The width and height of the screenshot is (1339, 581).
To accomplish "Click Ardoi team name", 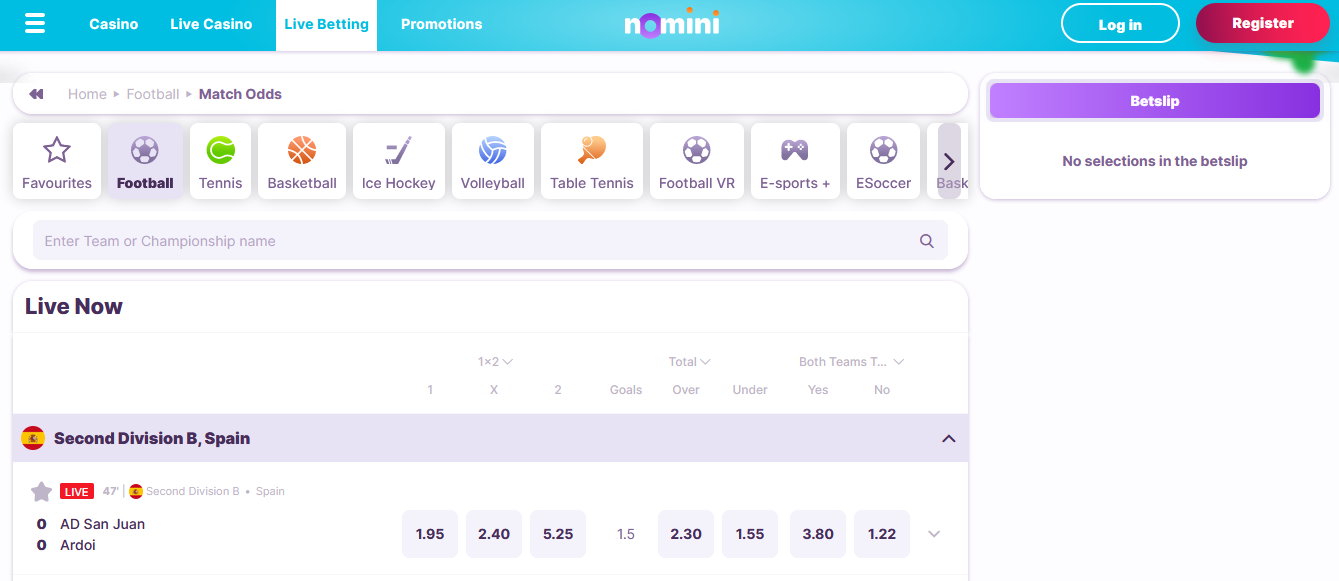I will 78,545.
